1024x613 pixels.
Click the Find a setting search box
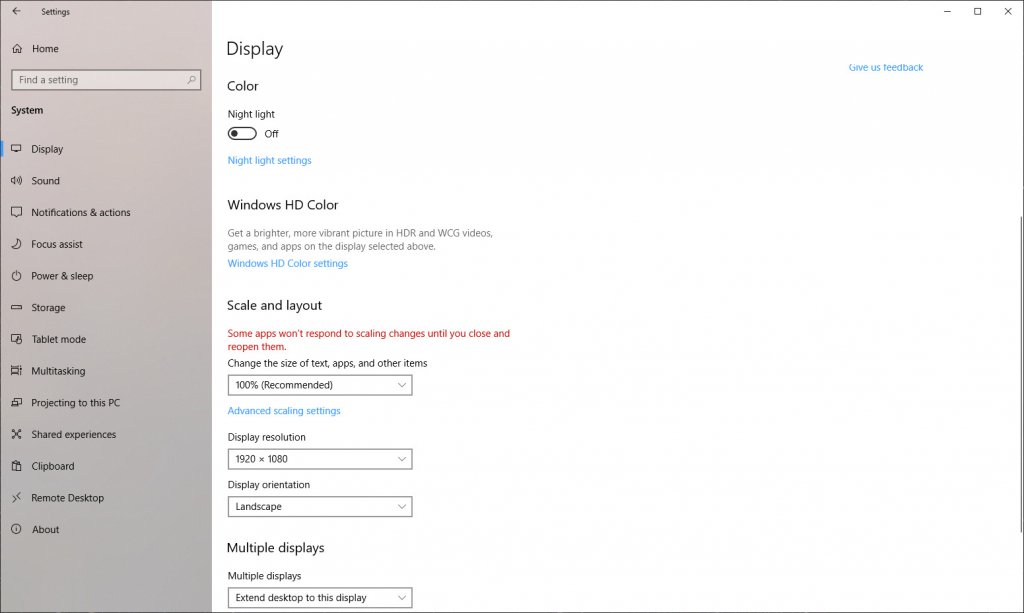106,80
